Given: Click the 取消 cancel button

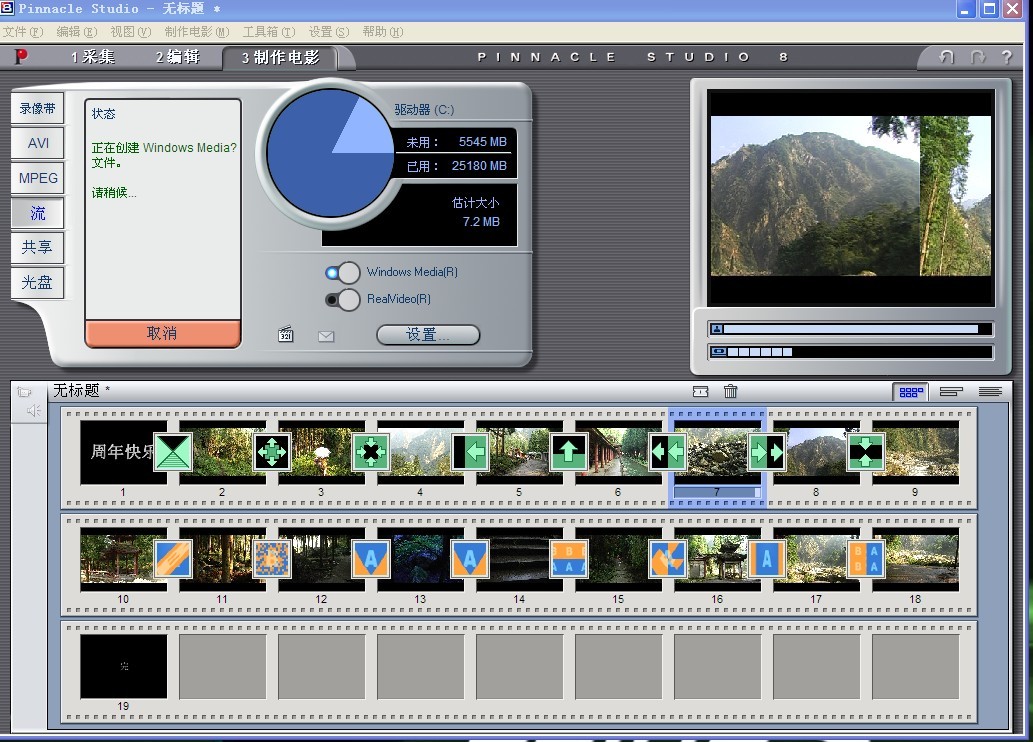Looking at the screenshot, I should click(162, 333).
